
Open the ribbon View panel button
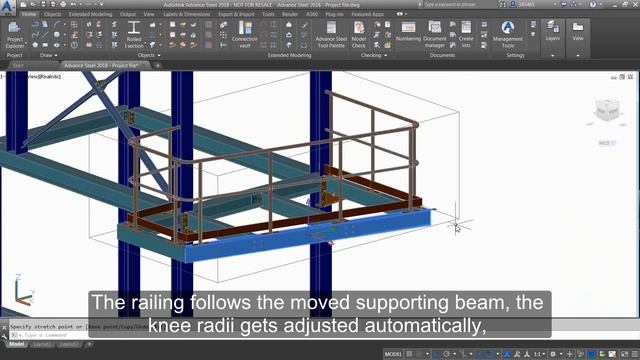click(x=578, y=31)
